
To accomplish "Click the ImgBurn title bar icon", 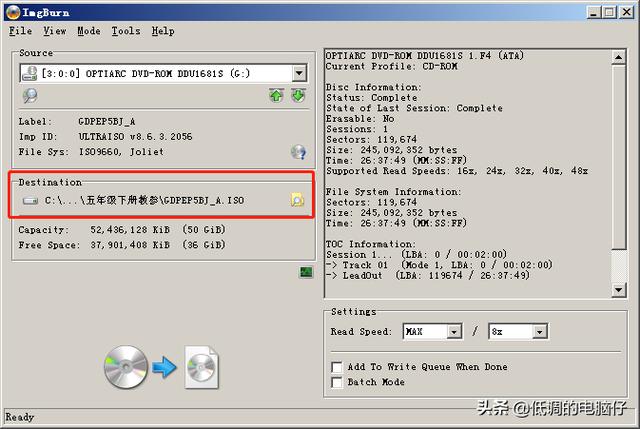I will click(12, 11).
